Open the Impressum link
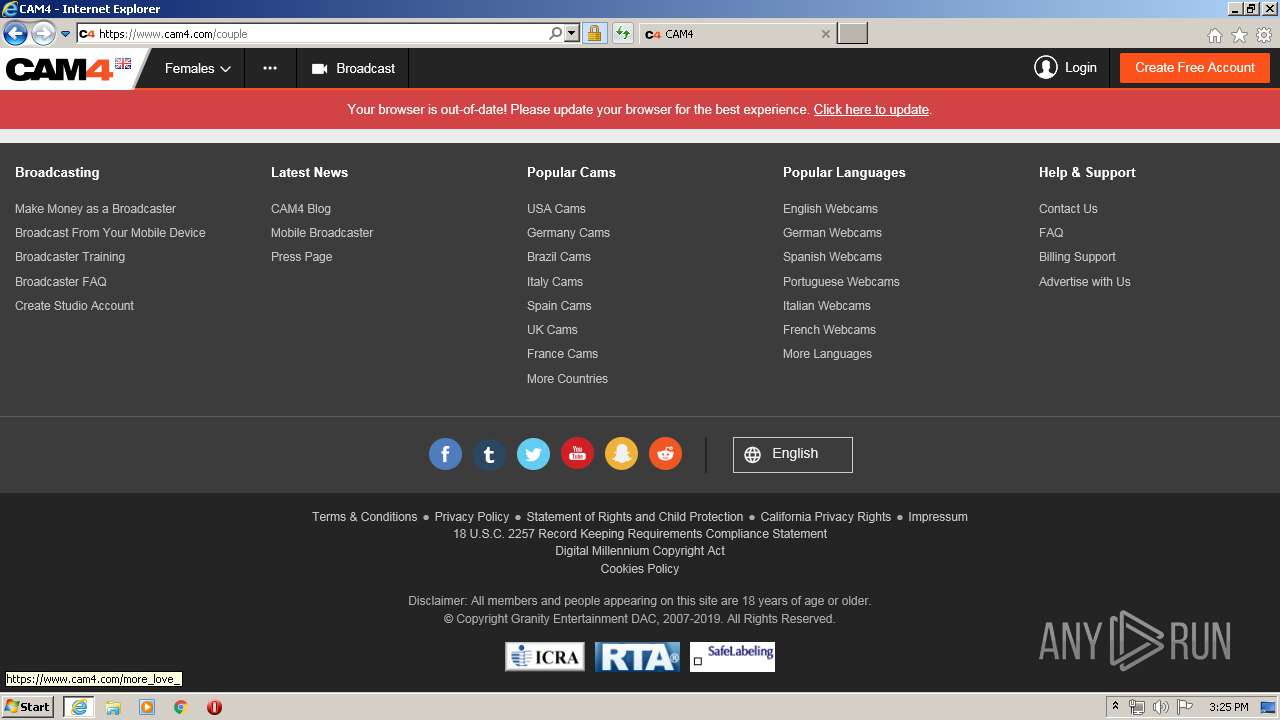 pyautogui.click(x=938, y=517)
